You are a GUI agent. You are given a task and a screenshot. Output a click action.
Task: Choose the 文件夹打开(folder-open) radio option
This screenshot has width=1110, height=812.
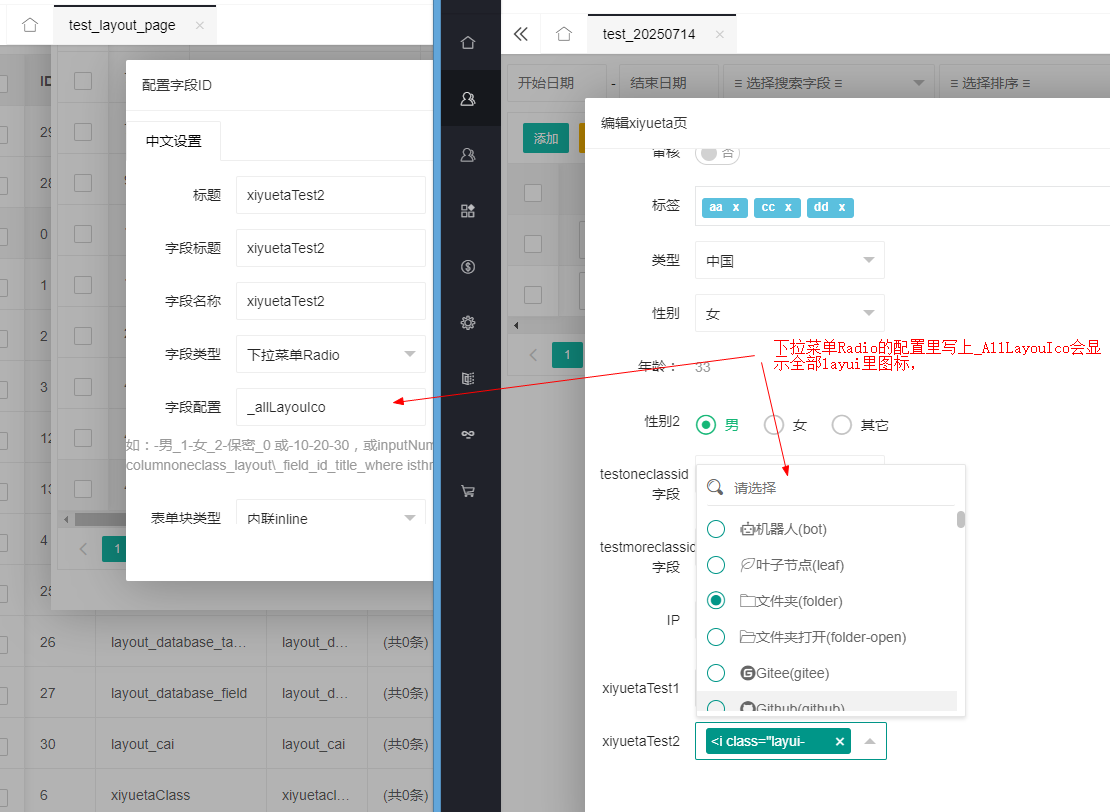click(716, 637)
